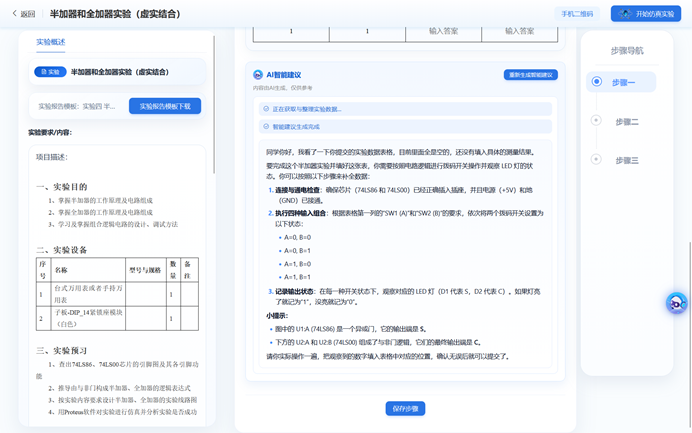This screenshot has height=433, width=692.
Task: Click the 步骤三 label
Action: tap(627, 161)
